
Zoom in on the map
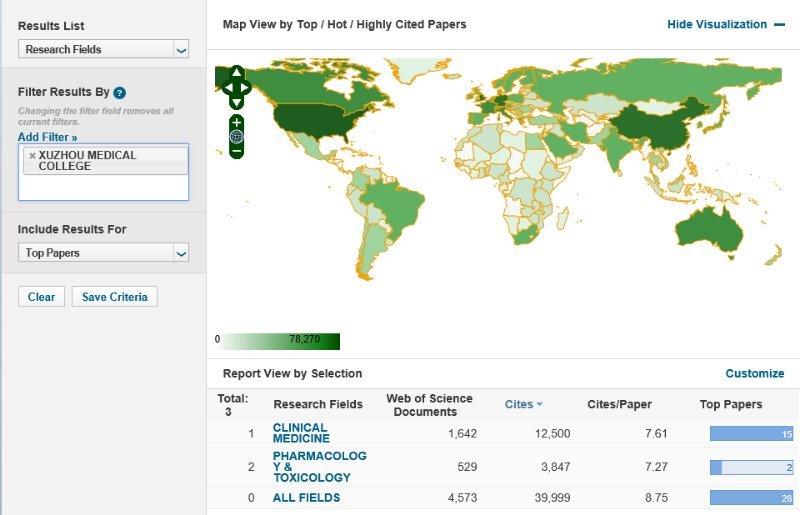coord(236,122)
